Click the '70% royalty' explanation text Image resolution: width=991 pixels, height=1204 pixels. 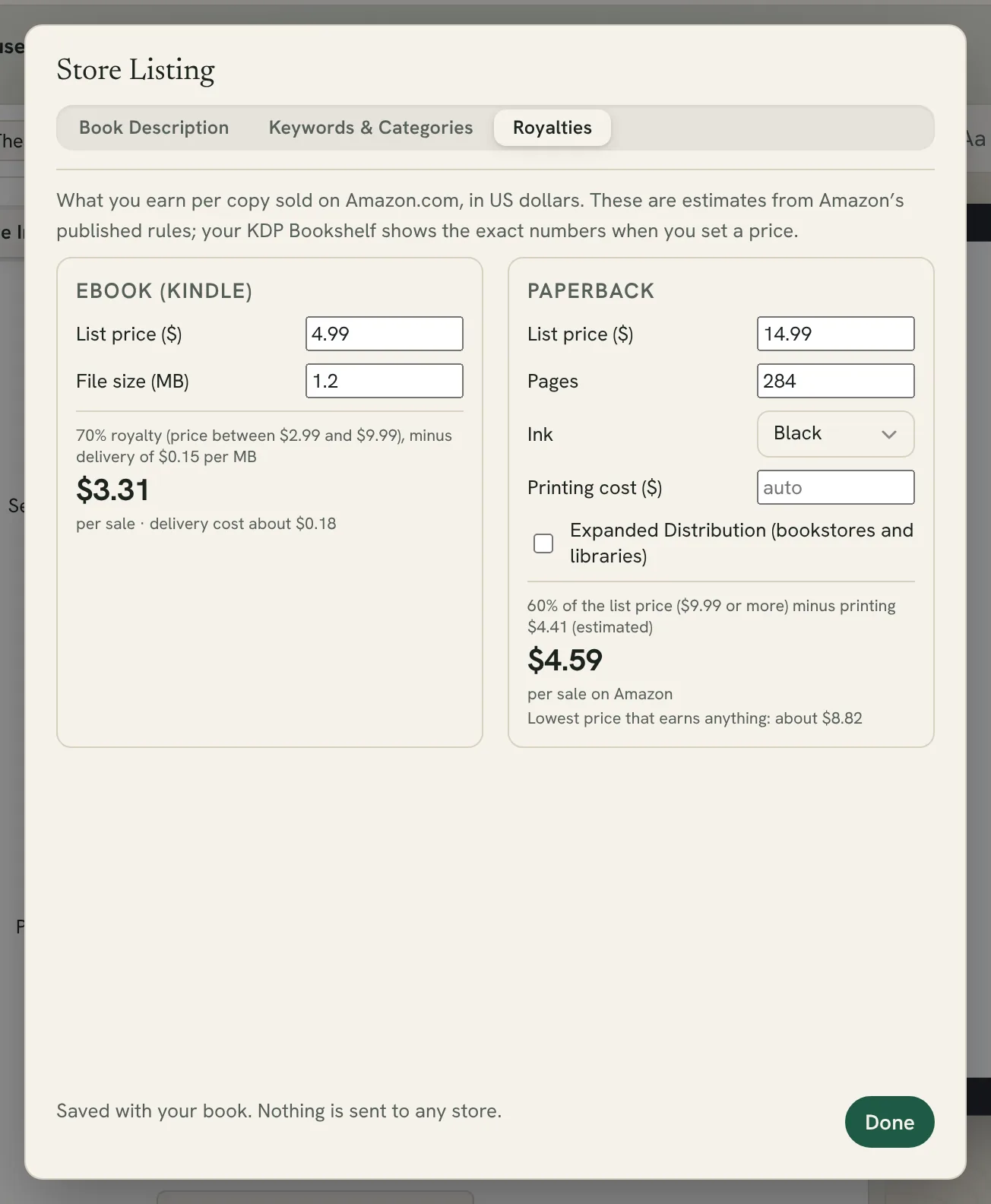point(264,446)
